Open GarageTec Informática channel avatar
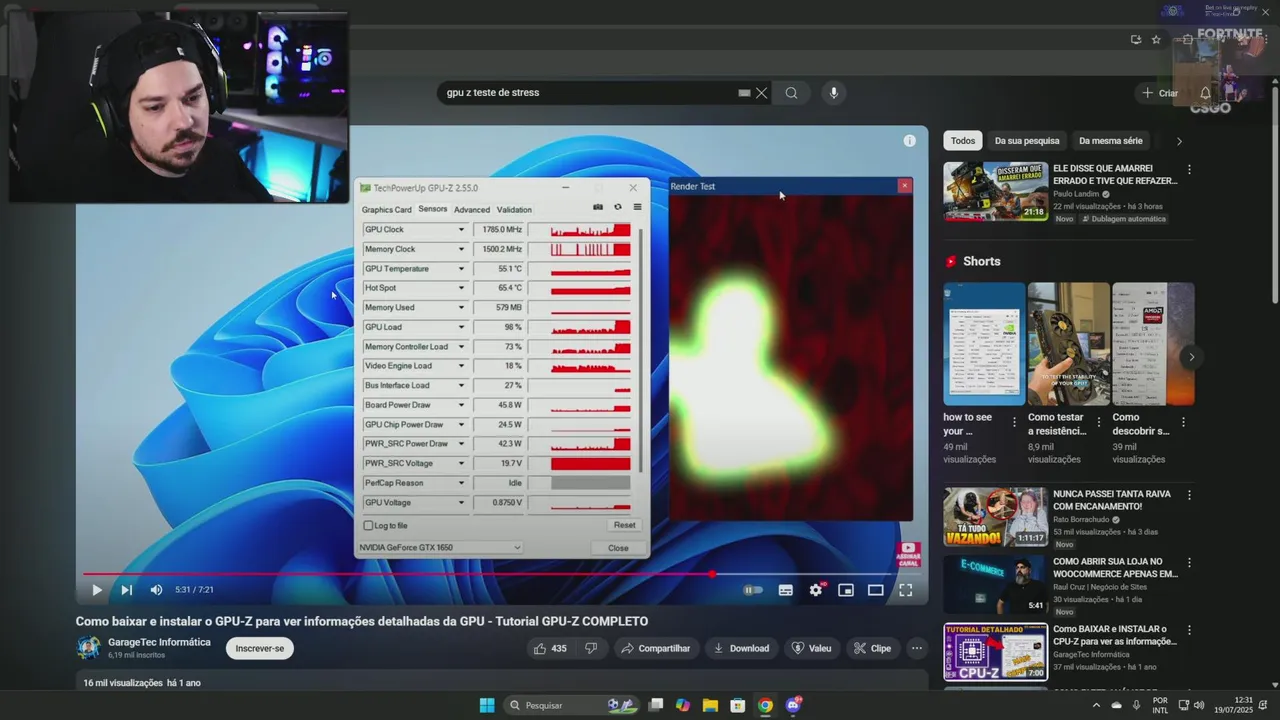The image size is (1280, 720). (x=88, y=647)
